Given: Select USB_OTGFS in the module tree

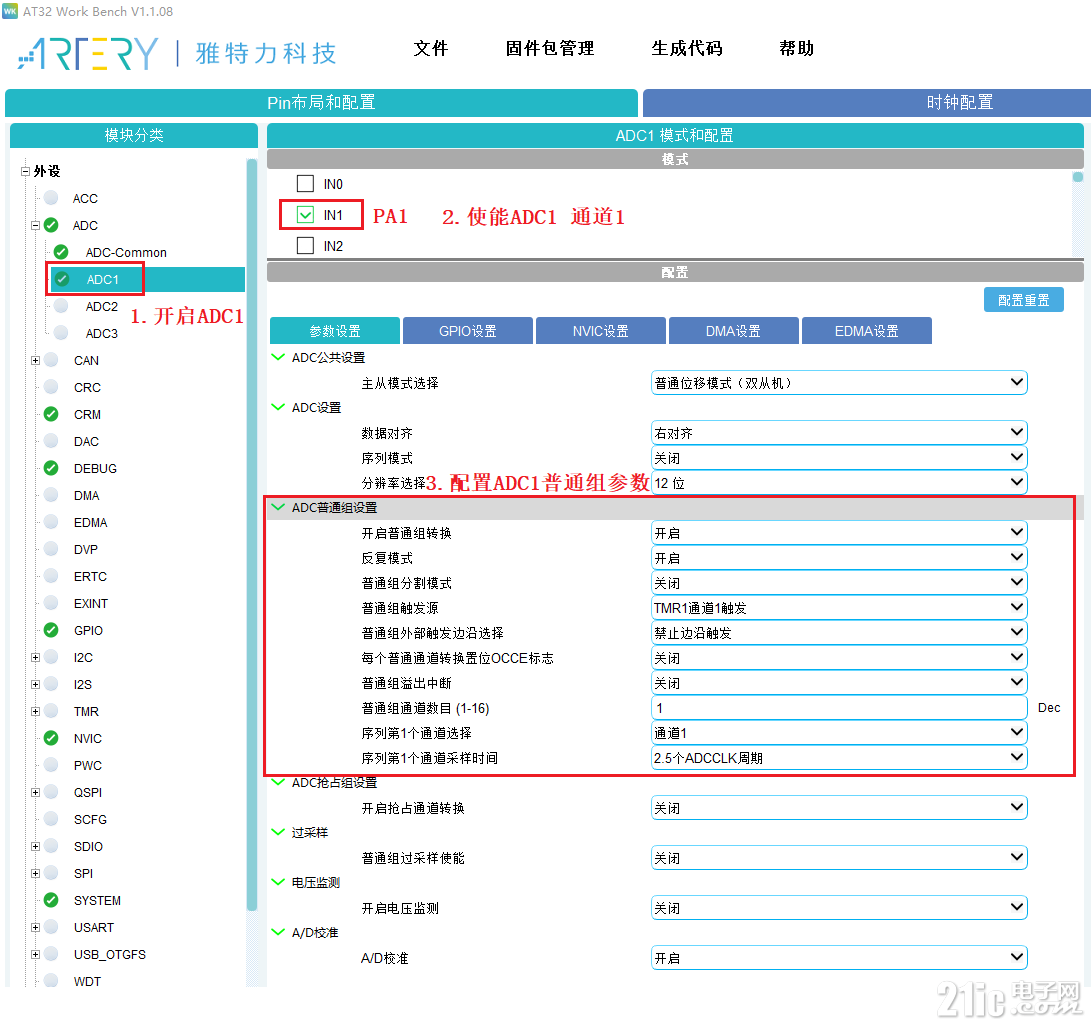Looking at the screenshot, I should (110, 954).
